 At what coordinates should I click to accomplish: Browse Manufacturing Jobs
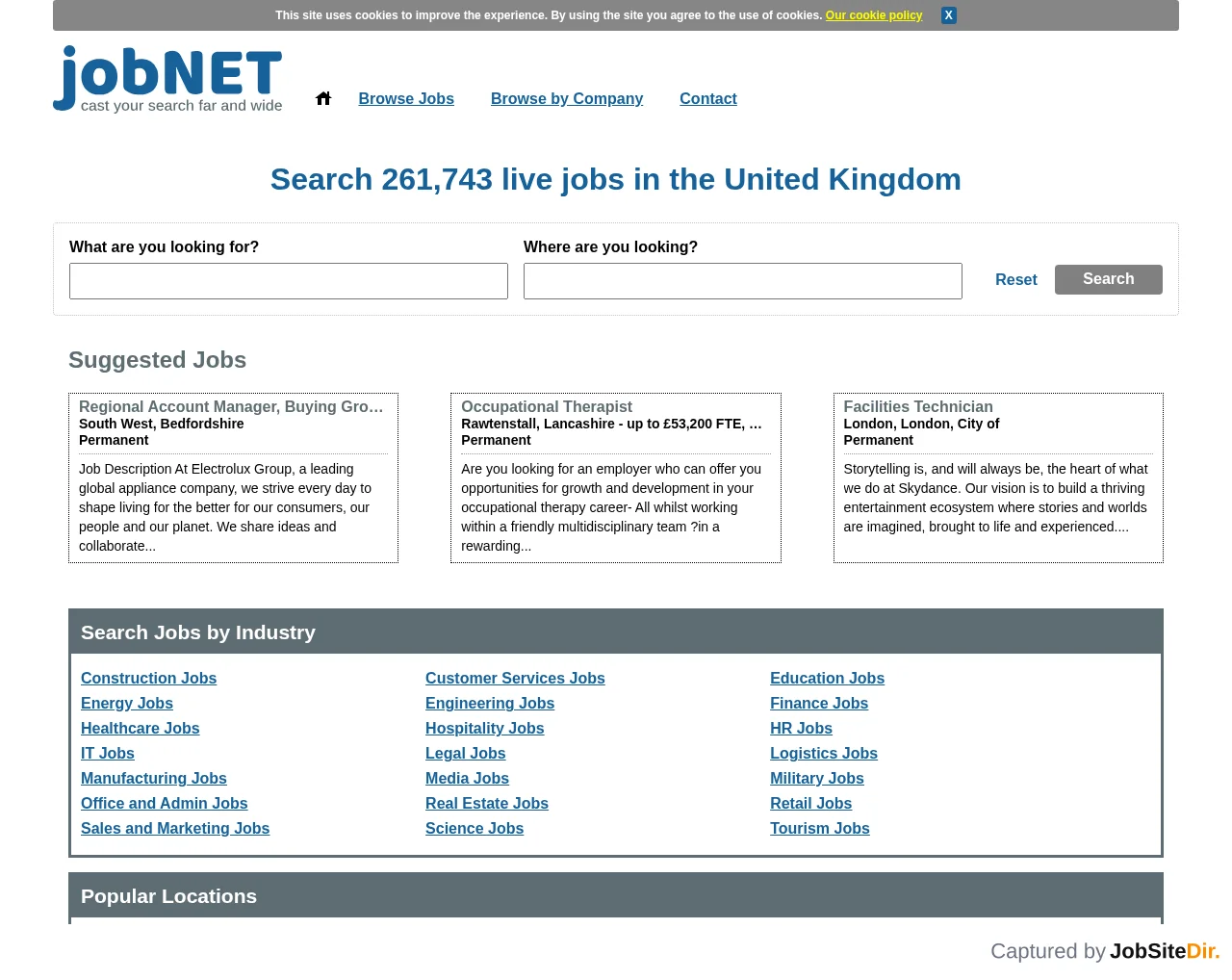(x=154, y=778)
